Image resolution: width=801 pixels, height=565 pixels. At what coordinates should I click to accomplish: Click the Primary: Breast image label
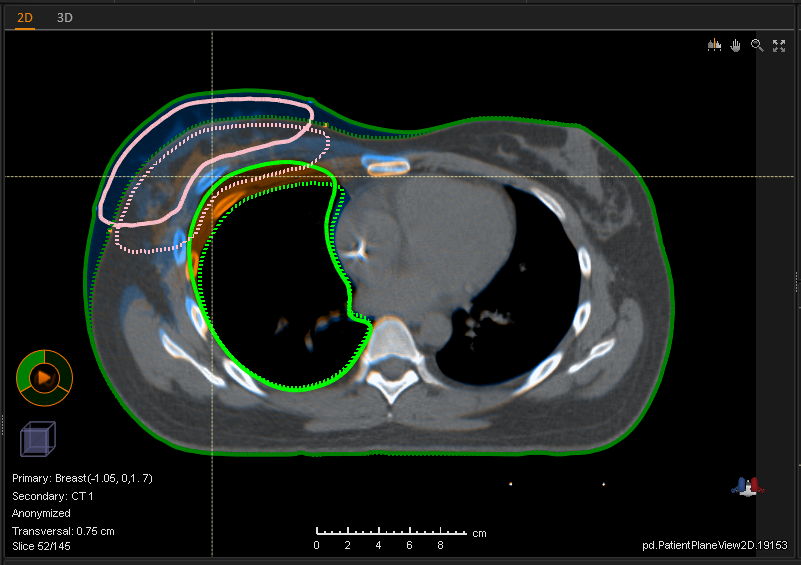(82, 479)
